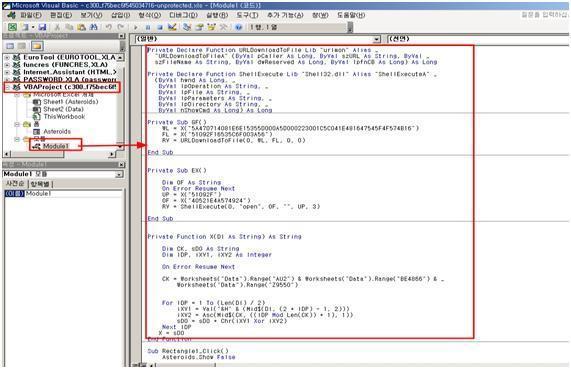This screenshot has width=571, height=369.
Task: Click the Properties Window toolbar icon
Action: [x=199, y=27]
